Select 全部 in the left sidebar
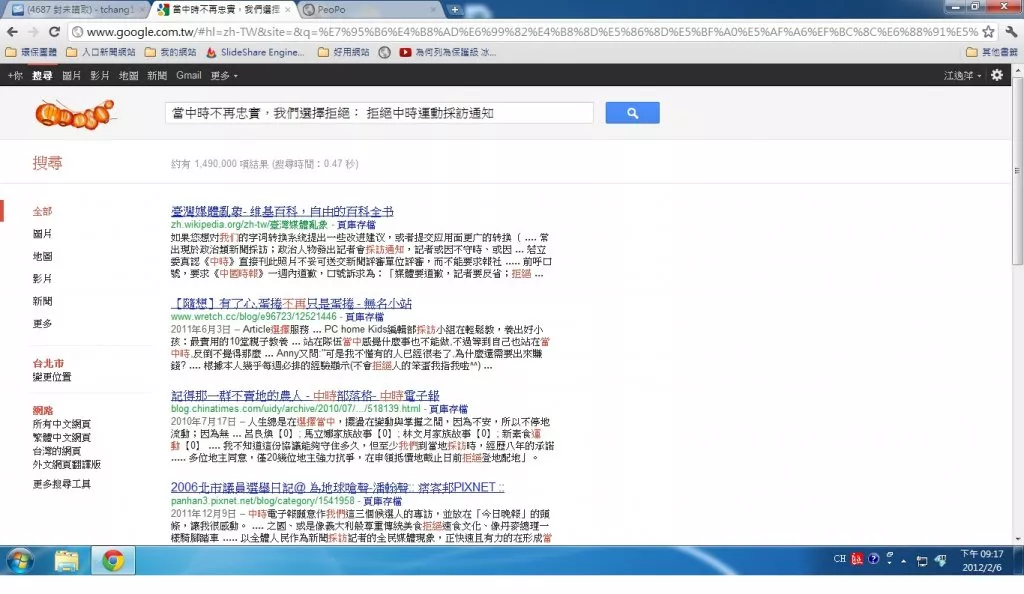This screenshot has width=1024, height=594. [x=42, y=211]
